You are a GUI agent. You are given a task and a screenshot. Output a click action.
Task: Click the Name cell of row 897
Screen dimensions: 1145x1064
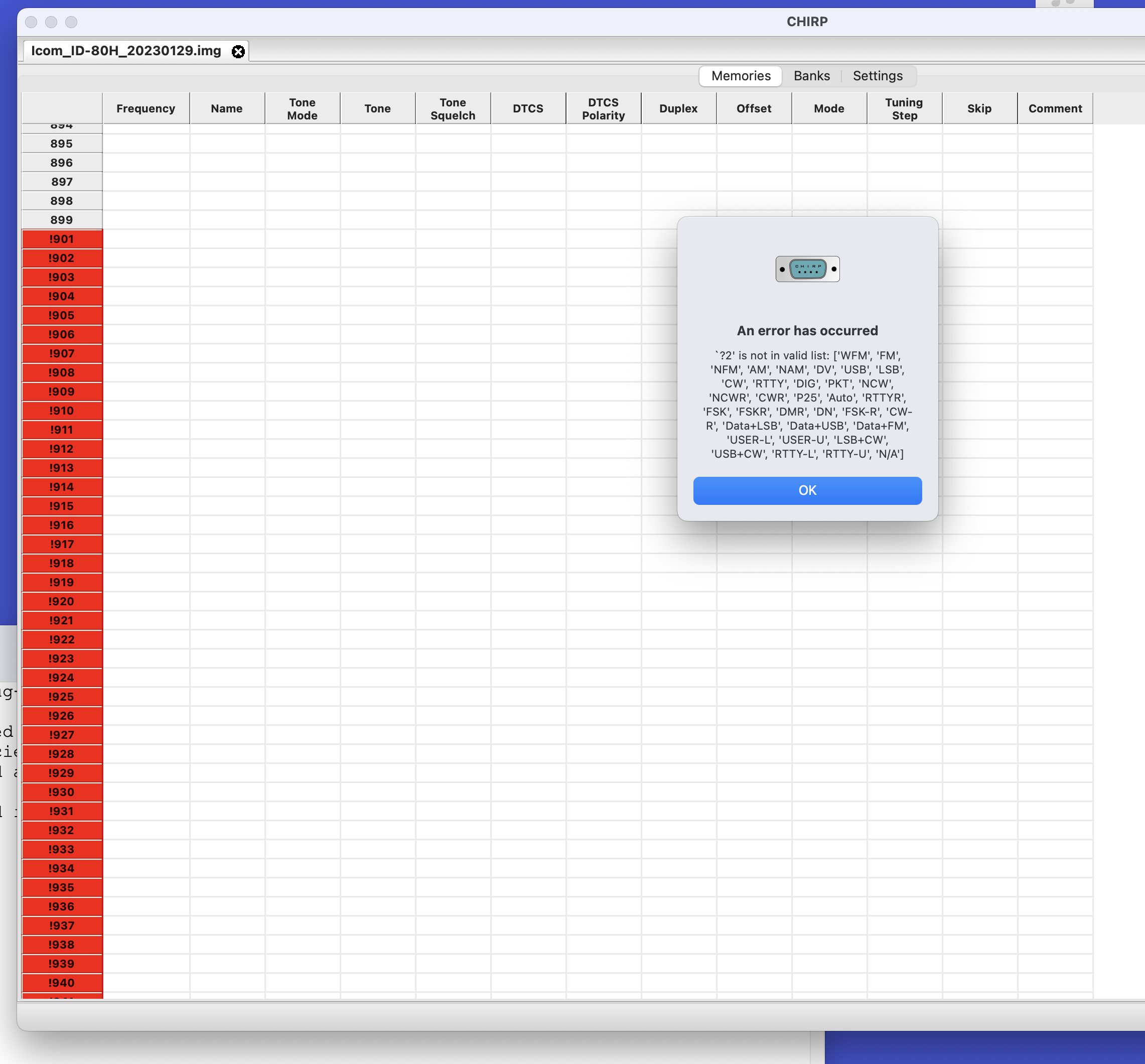tap(227, 181)
